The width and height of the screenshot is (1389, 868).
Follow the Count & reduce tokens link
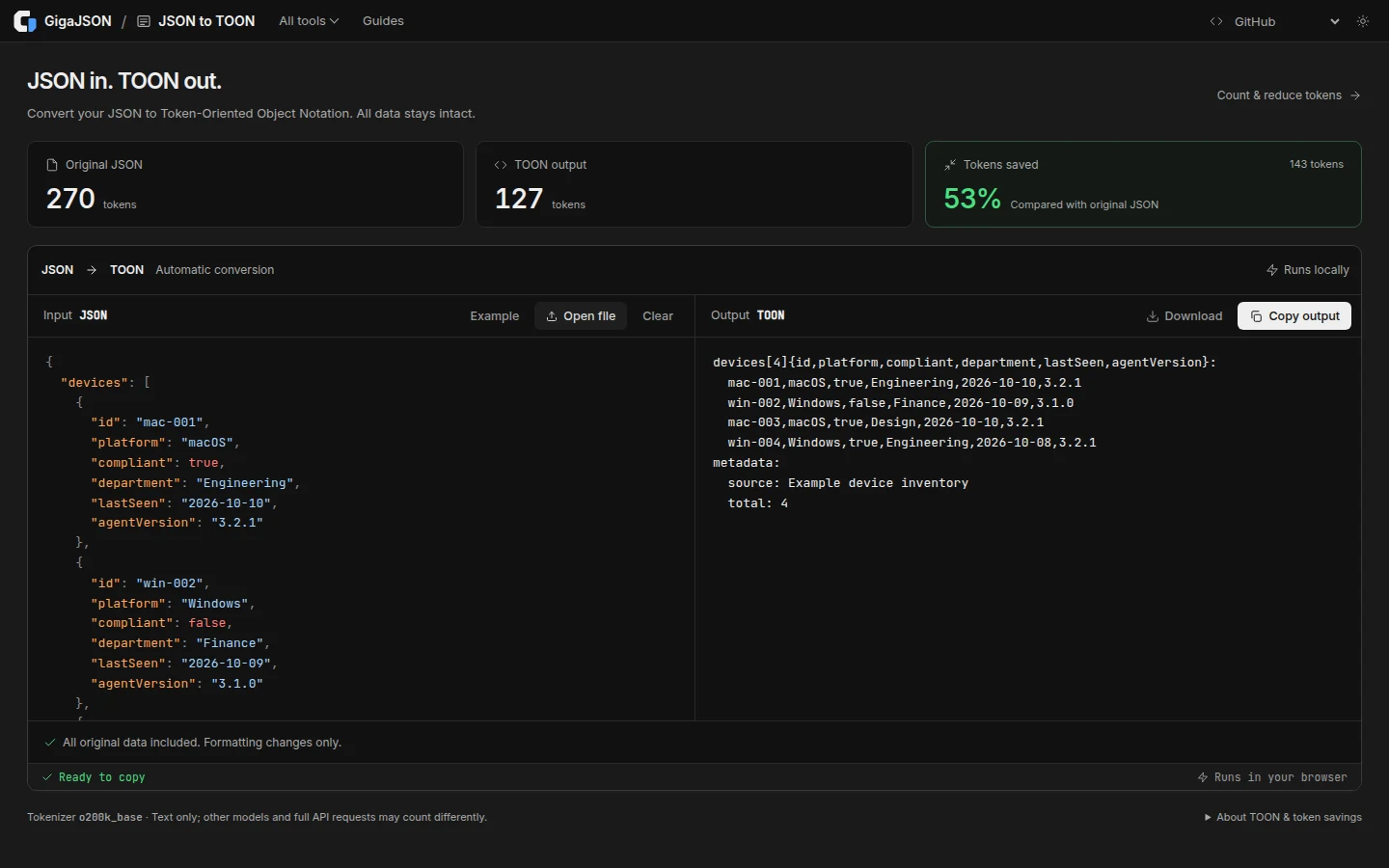[1289, 95]
